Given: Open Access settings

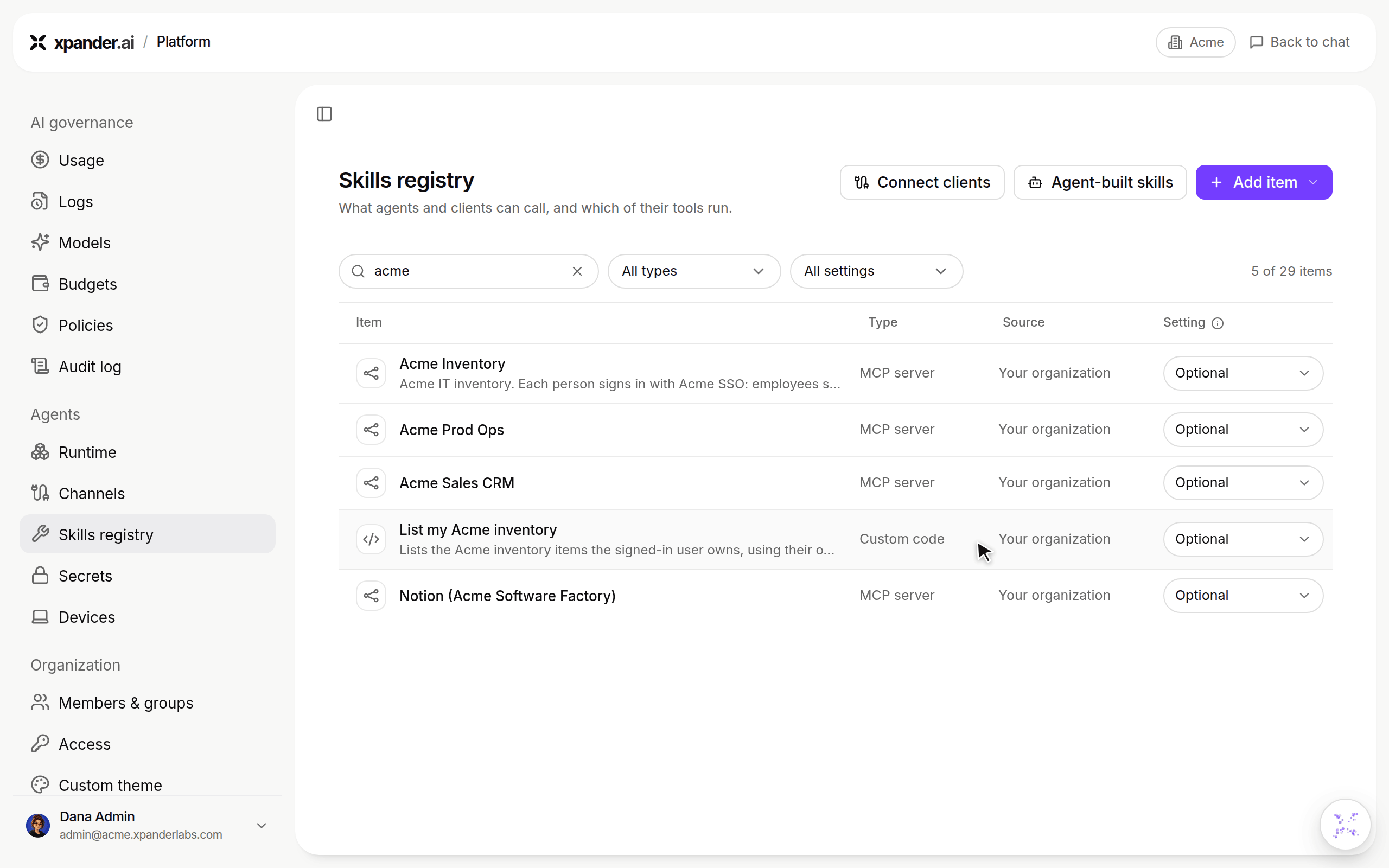Looking at the screenshot, I should click(148, 744).
